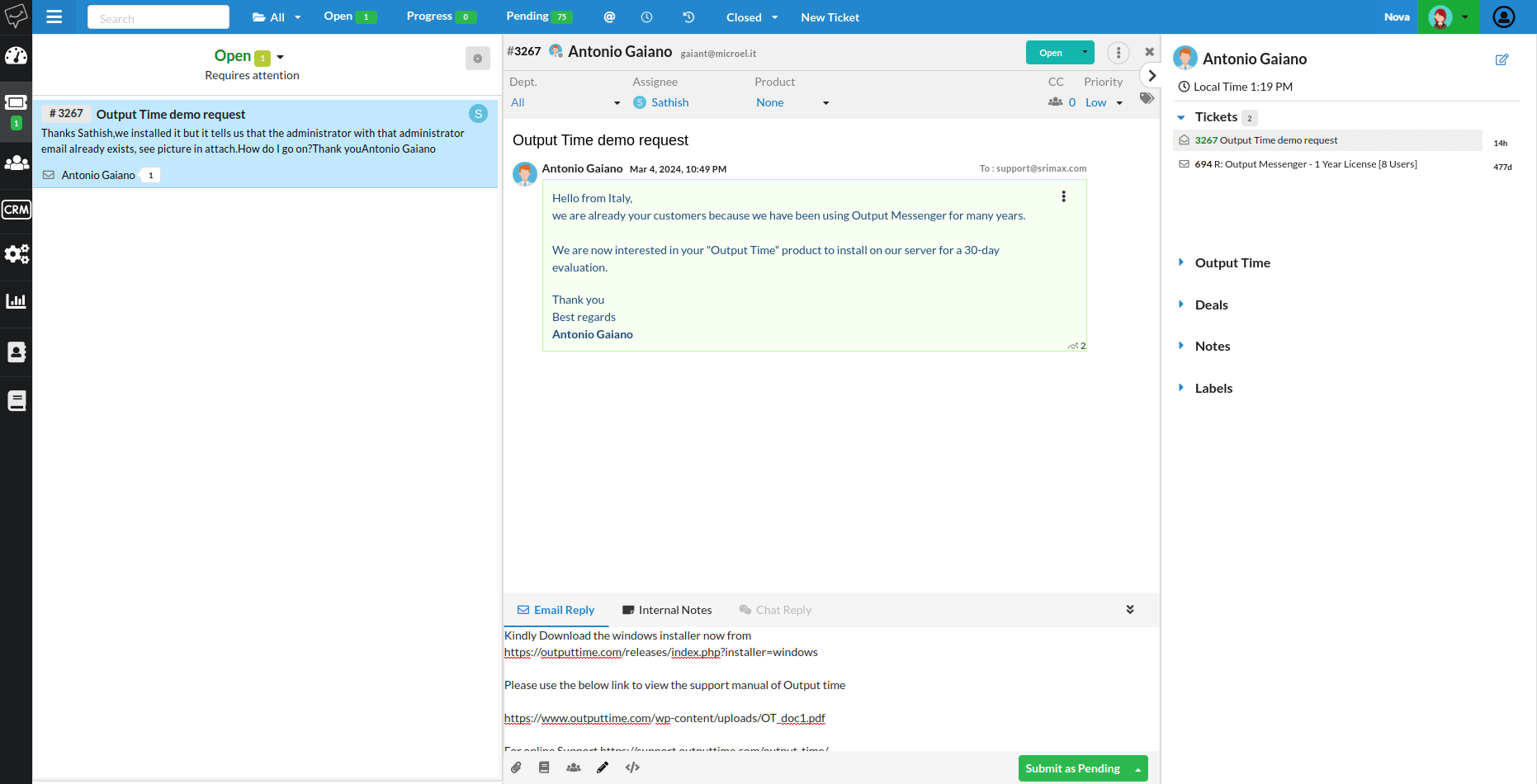Click the CC people icon
Image resolution: width=1537 pixels, height=784 pixels.
point(1055,102)
